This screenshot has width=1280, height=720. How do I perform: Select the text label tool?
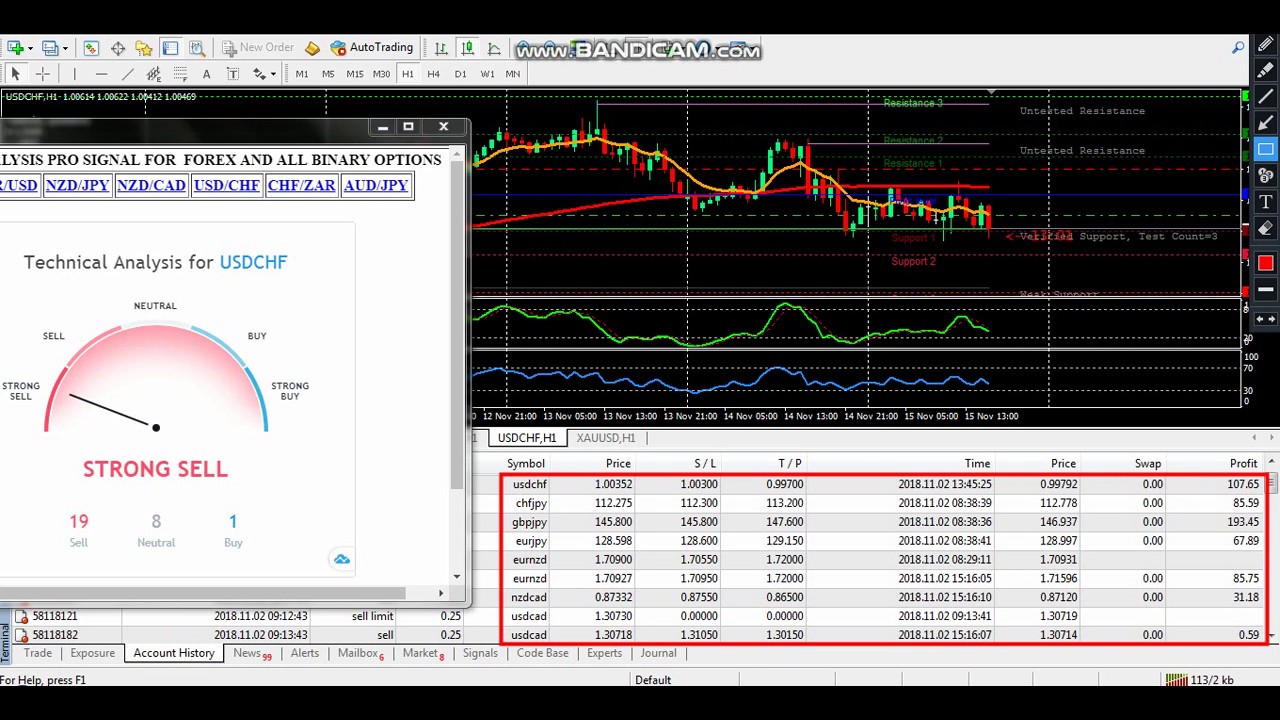(233, 74)
